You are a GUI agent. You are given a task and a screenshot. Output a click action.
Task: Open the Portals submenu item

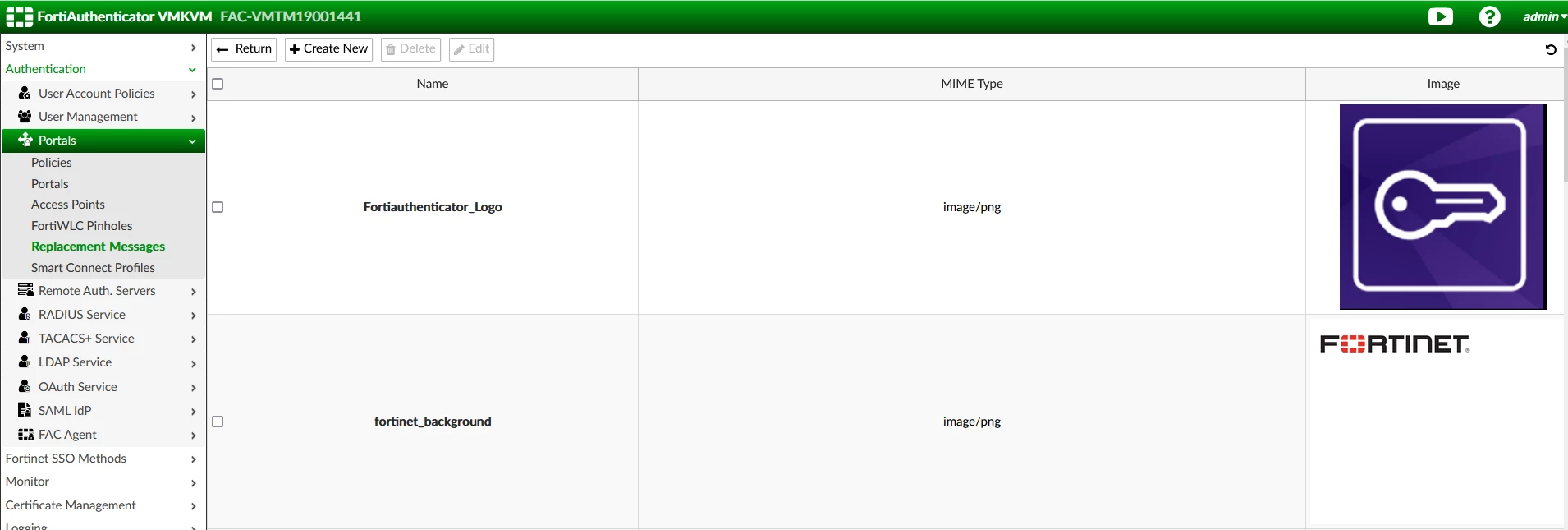[x=50, y=184]
